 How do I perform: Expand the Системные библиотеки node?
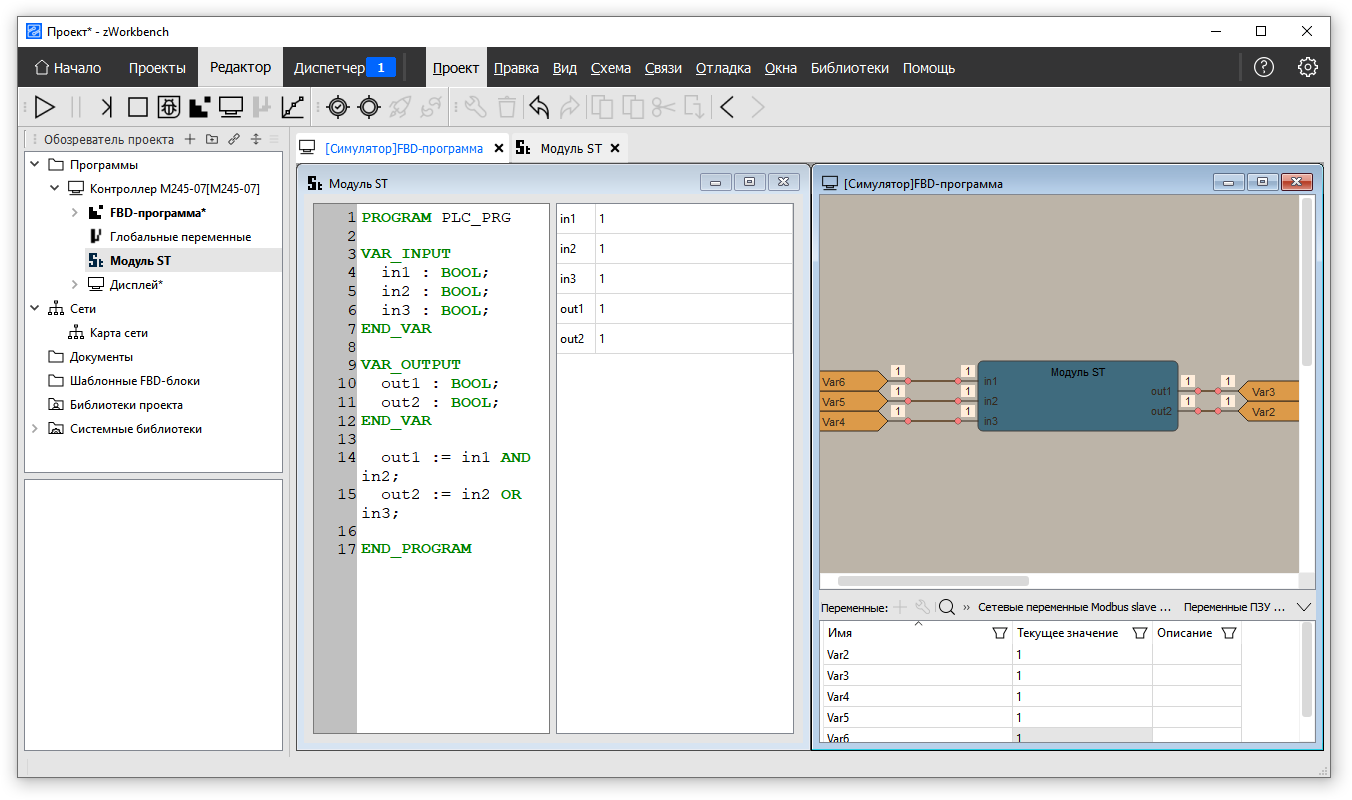click(x=35, y=429)
